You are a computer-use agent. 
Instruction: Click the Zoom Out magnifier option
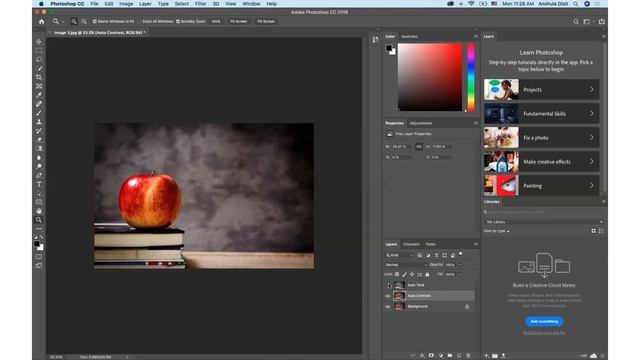coord(84,21)
